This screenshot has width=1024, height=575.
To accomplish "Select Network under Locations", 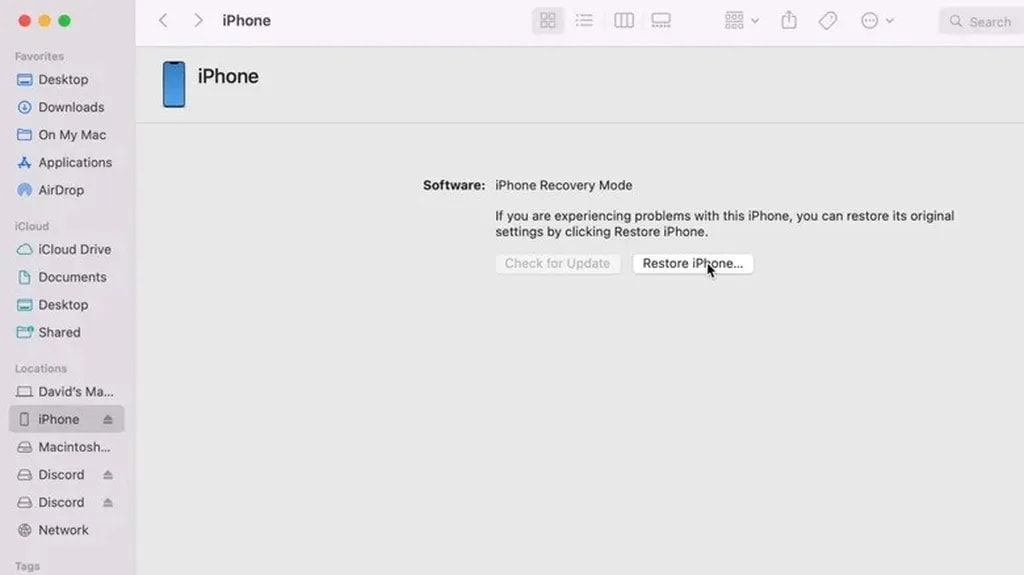I will click(x=63, y=530).
